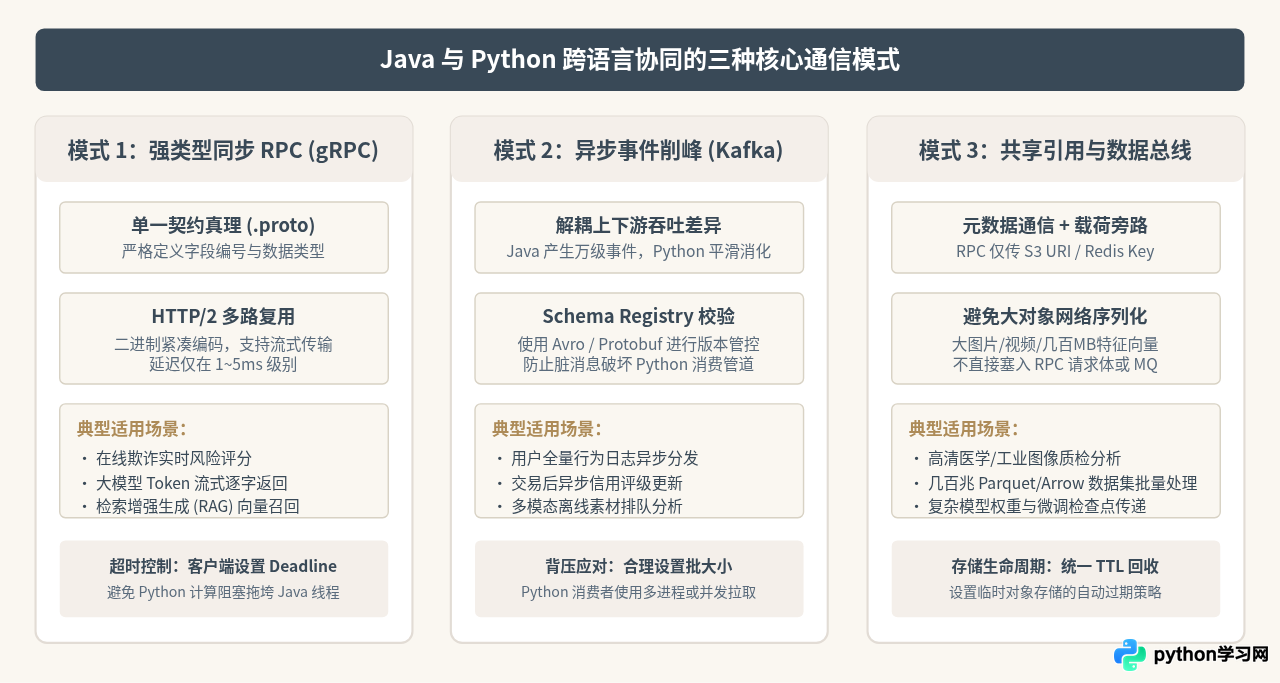Click '避免 Python 计算阻塞拖垮 Java 线程' text

223,592
